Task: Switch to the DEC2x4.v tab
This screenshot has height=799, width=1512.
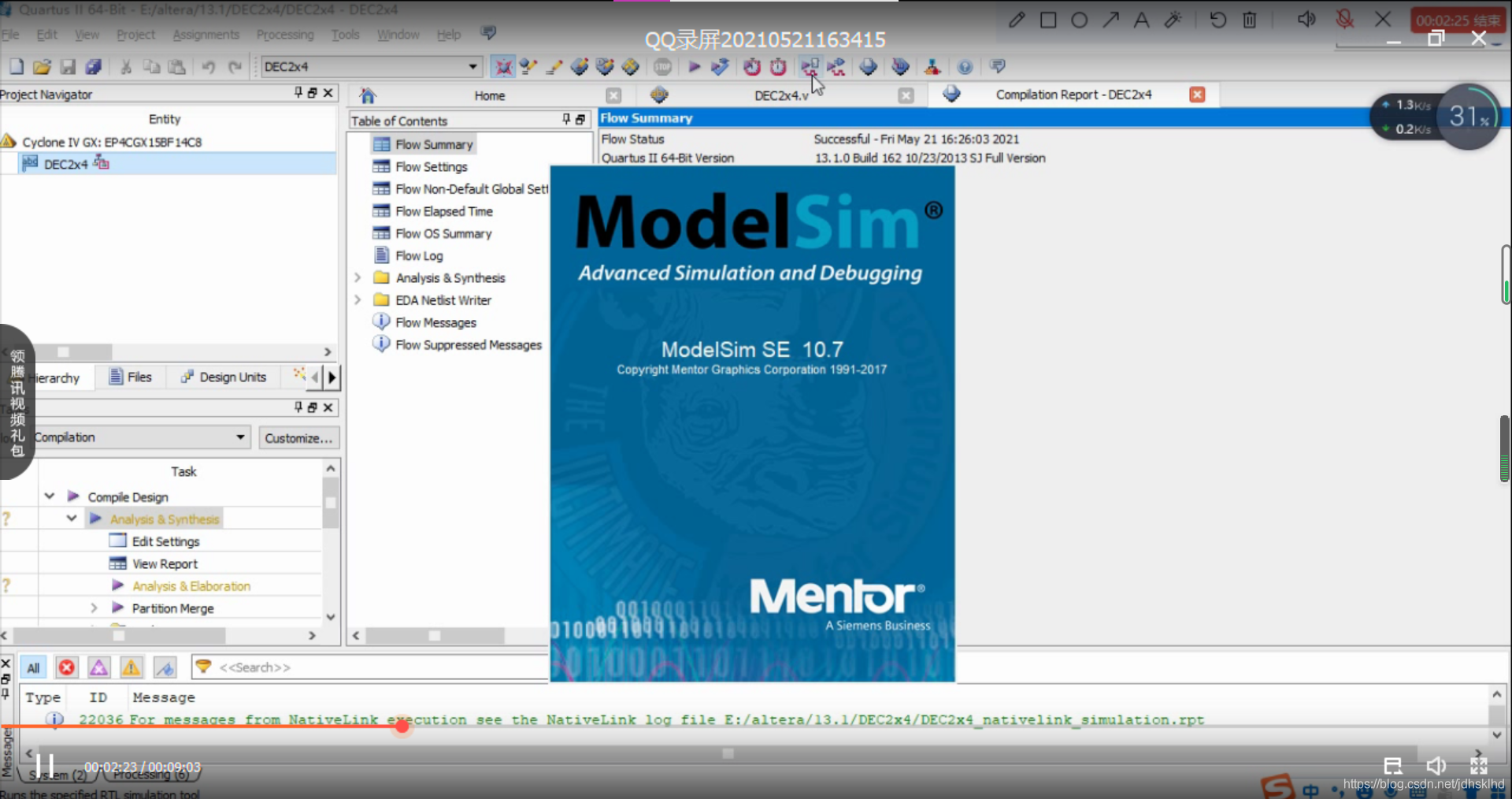Action: coord(781,95)
